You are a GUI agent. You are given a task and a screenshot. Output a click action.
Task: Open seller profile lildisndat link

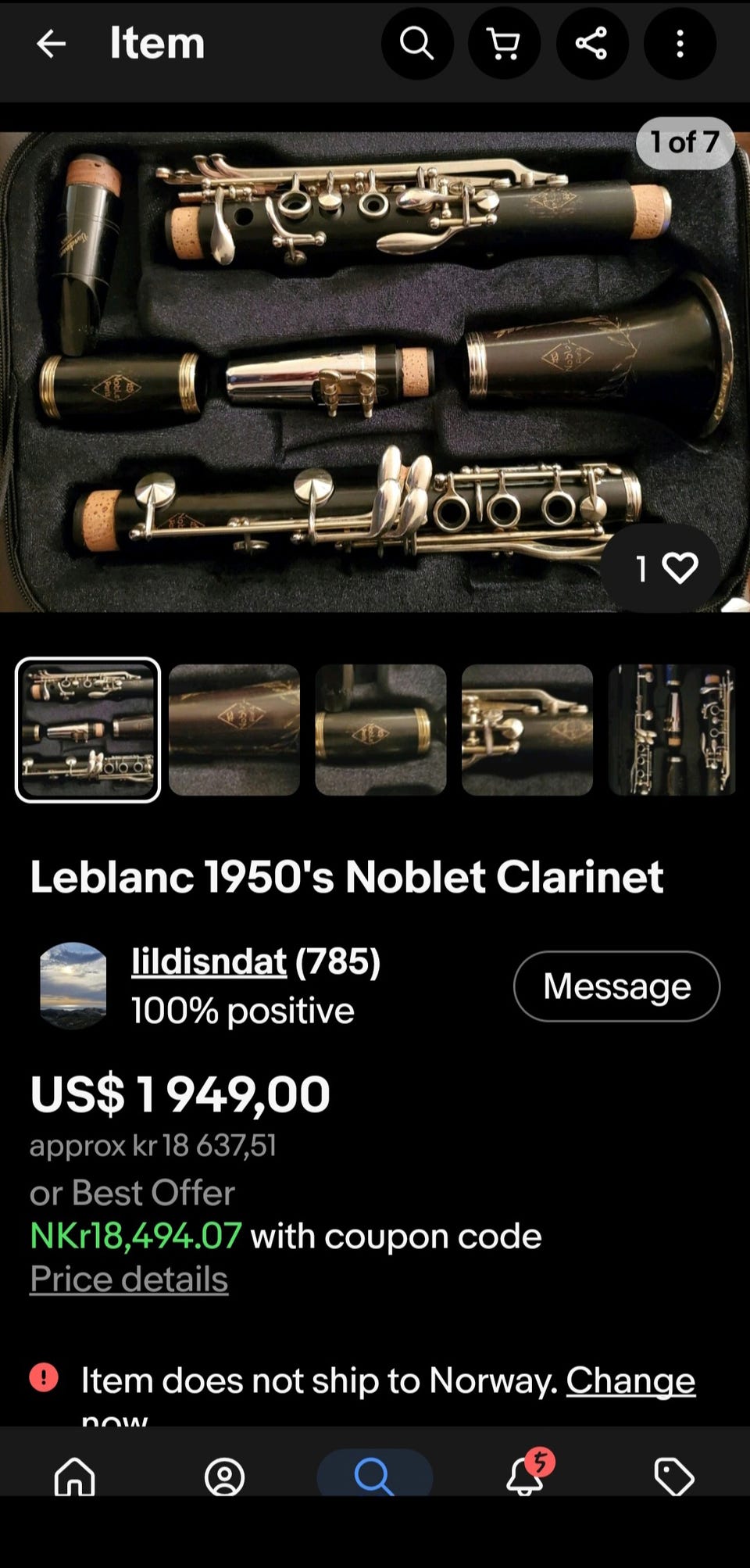point(209,961)
